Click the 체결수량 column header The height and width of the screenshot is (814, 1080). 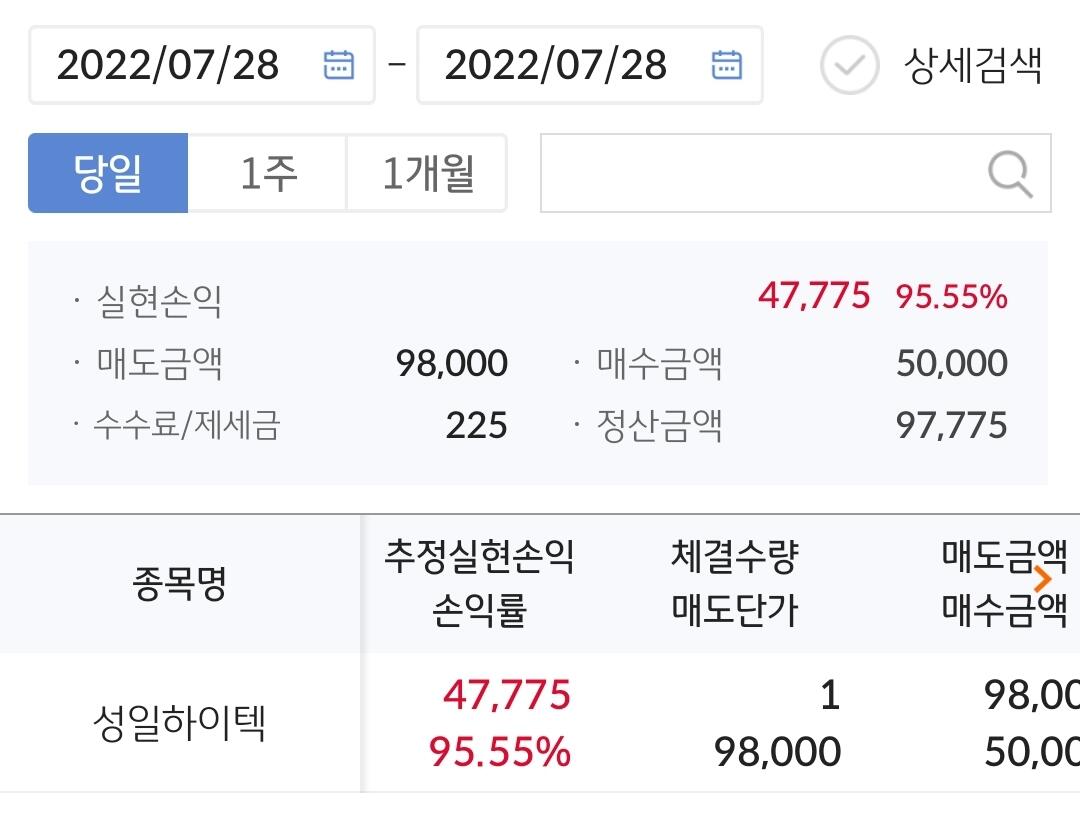coord(735,558)
